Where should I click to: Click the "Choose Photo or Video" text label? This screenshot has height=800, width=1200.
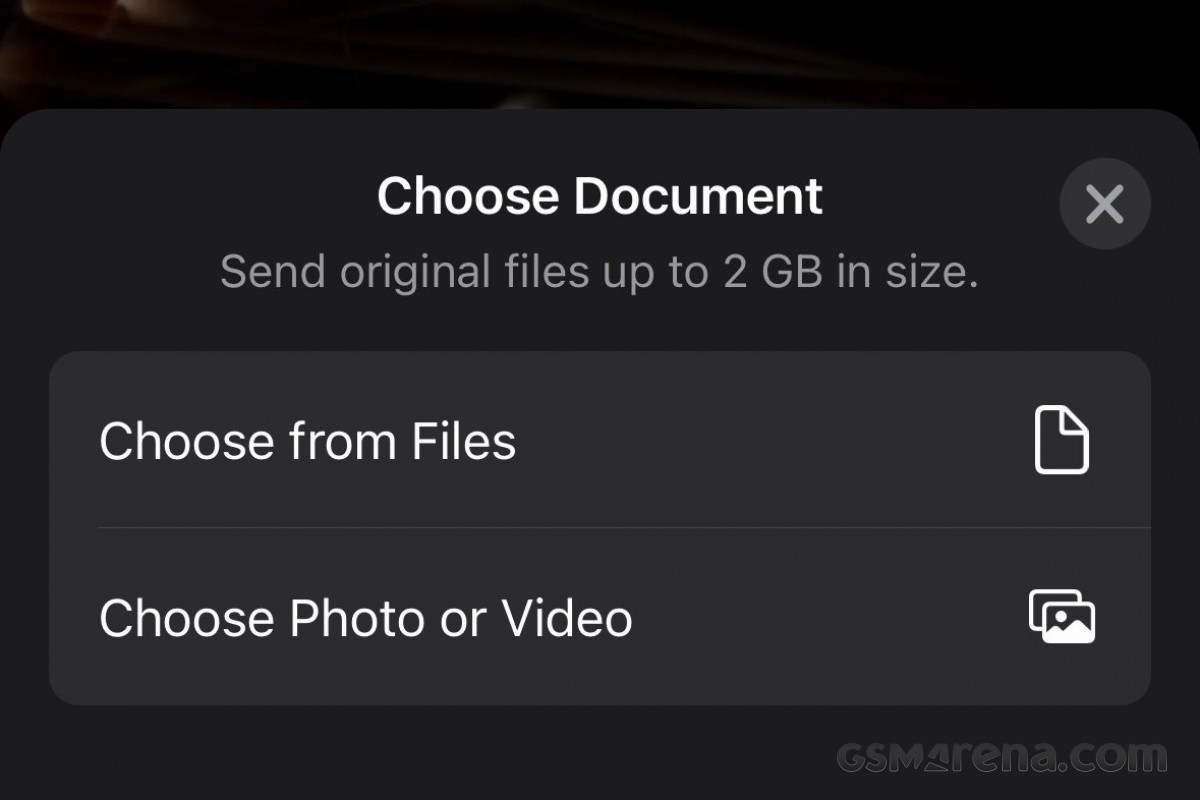click(x=366, y=618)
